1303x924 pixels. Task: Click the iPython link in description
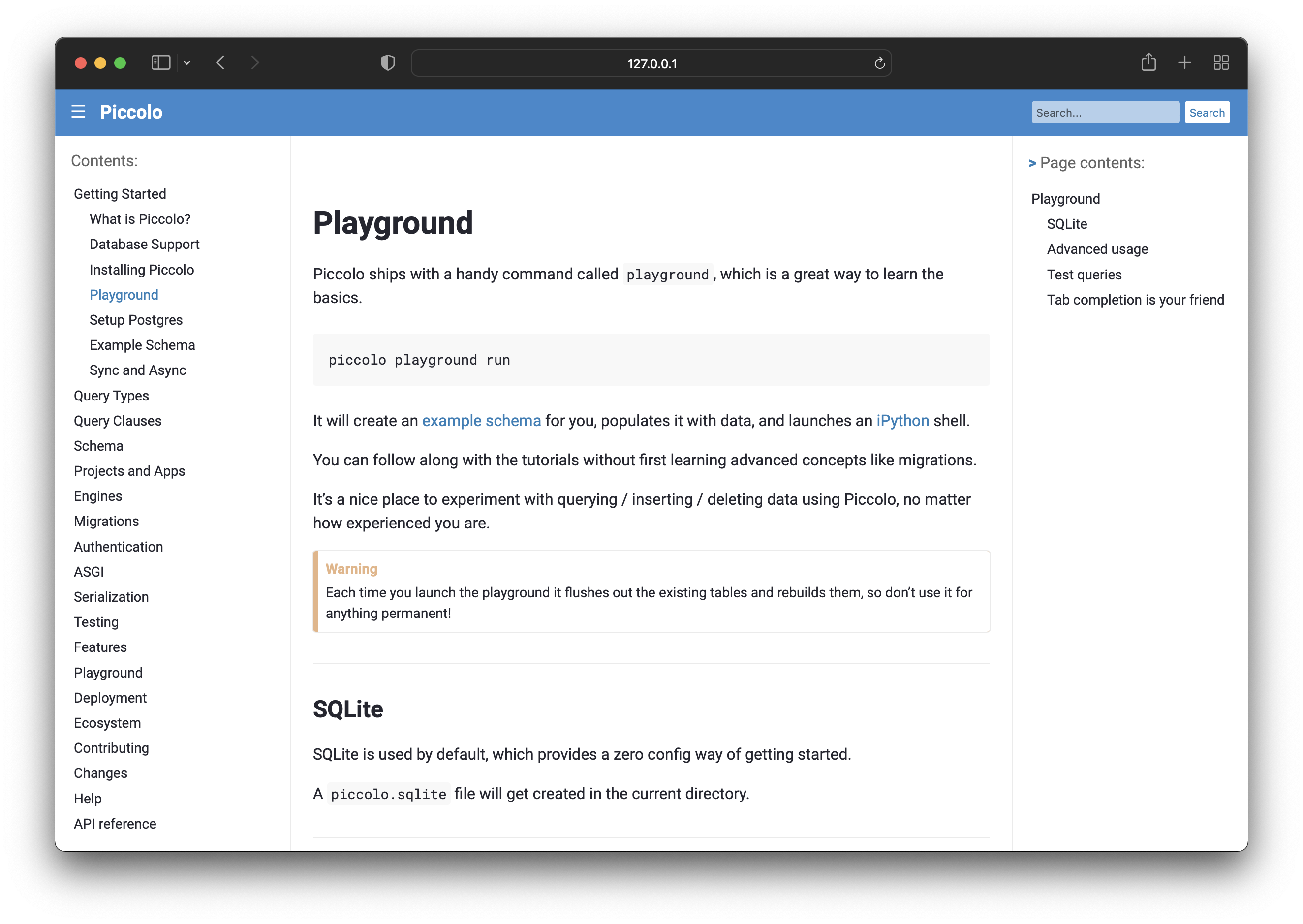point(901,420)
